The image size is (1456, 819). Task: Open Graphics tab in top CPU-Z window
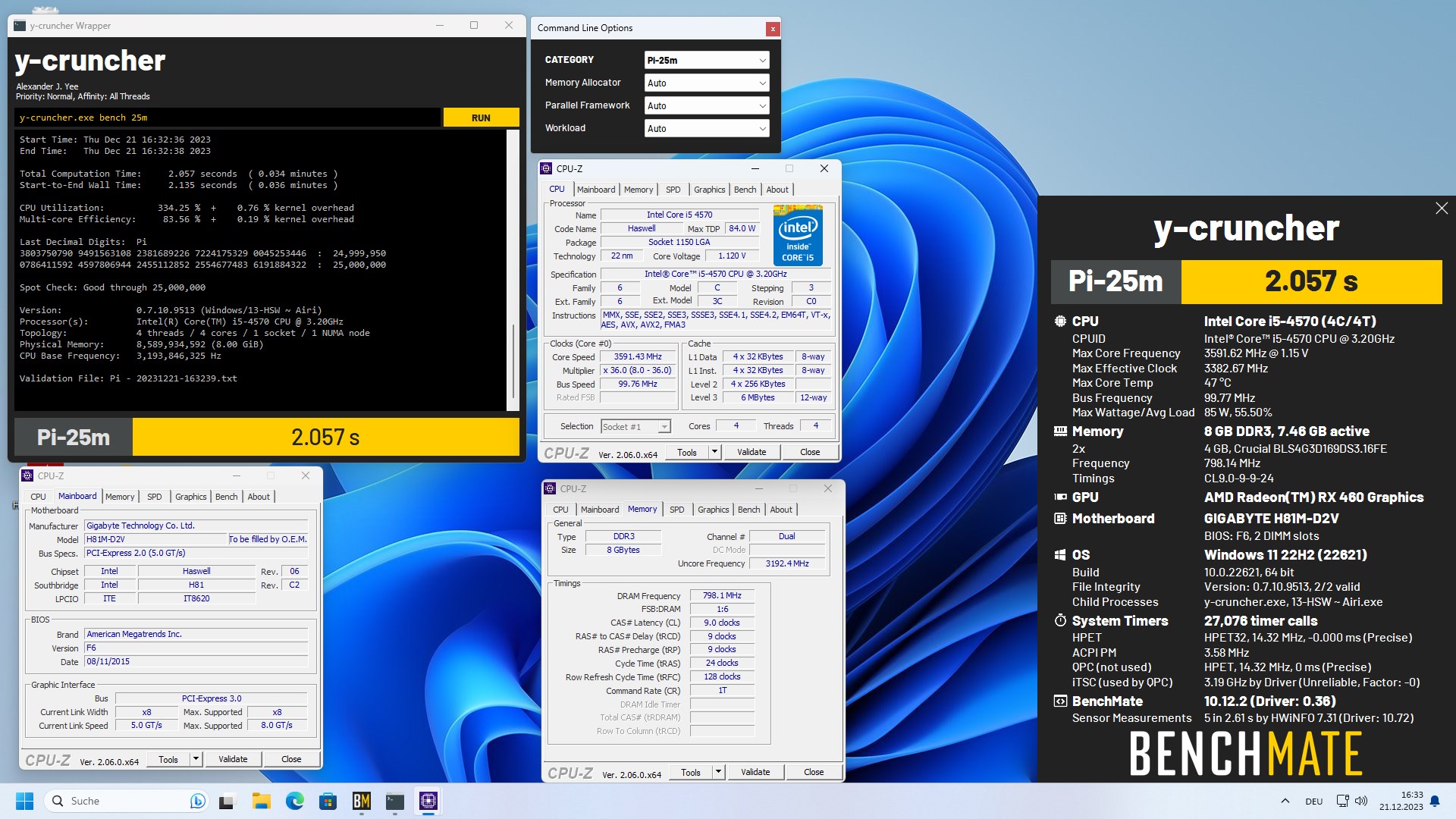(709, 190)
